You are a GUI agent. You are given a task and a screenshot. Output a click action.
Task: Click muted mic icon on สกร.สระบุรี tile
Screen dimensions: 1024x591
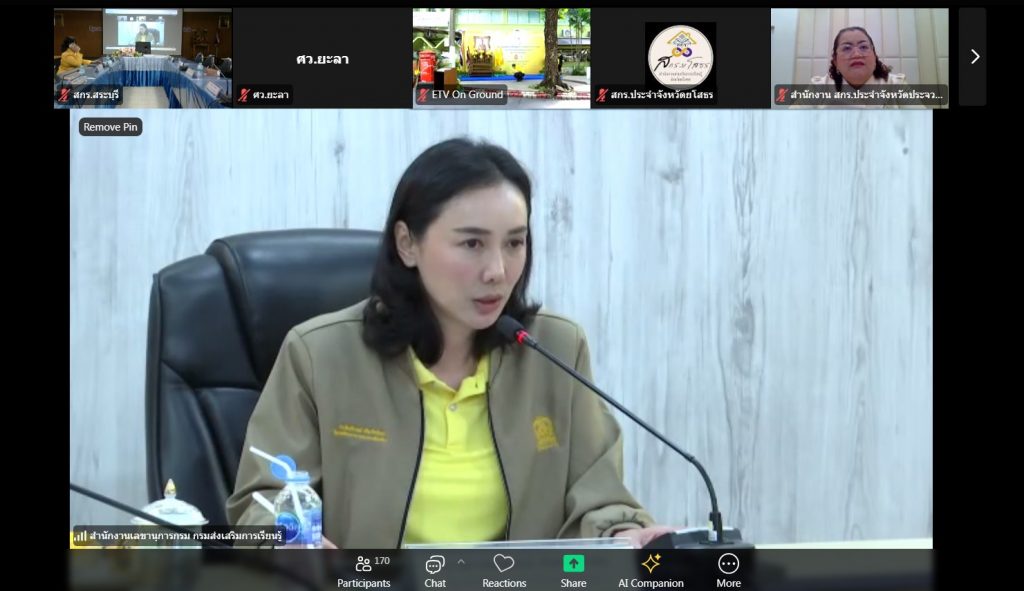64,95
